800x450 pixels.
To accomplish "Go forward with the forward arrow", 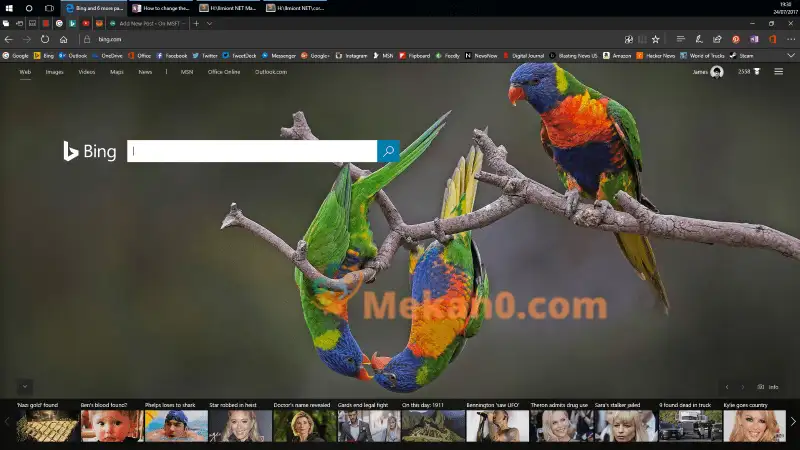I will [x=27, y=39].
